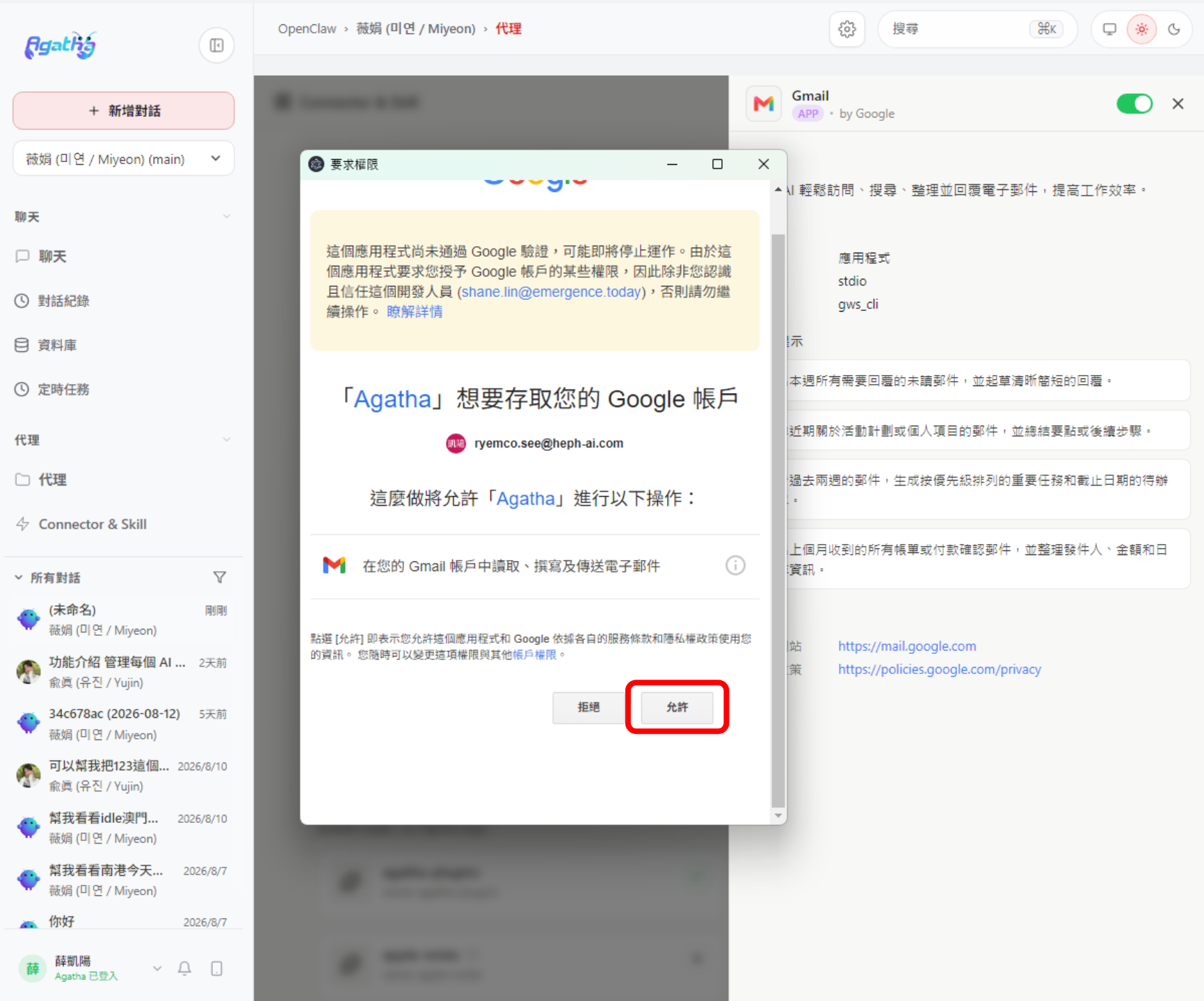The width and height of the screenshot is (1204, 1001).
Task: Open the 你好 conversation
Action: pos(124,921)
